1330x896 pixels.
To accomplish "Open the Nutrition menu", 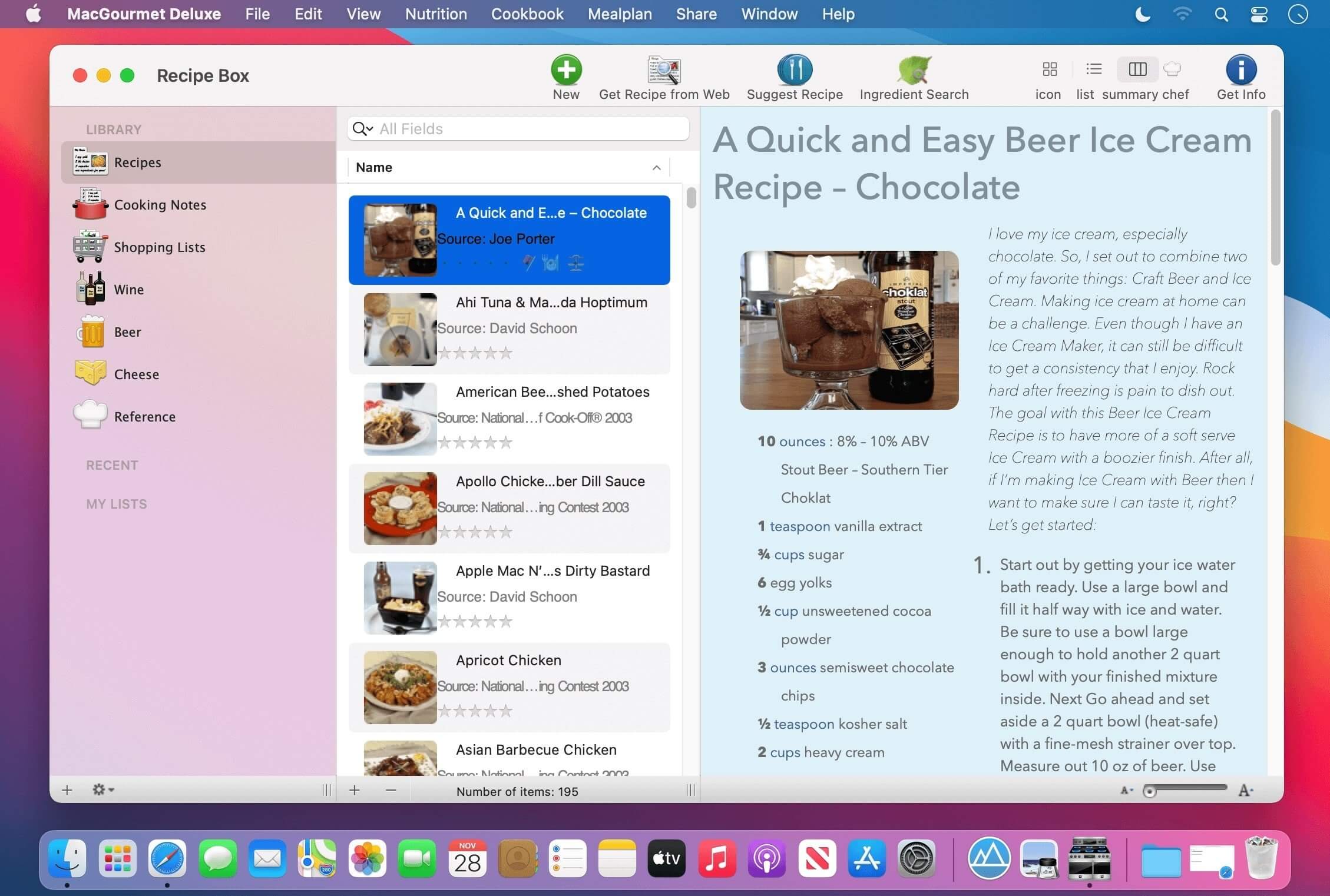I will [435, 14].
